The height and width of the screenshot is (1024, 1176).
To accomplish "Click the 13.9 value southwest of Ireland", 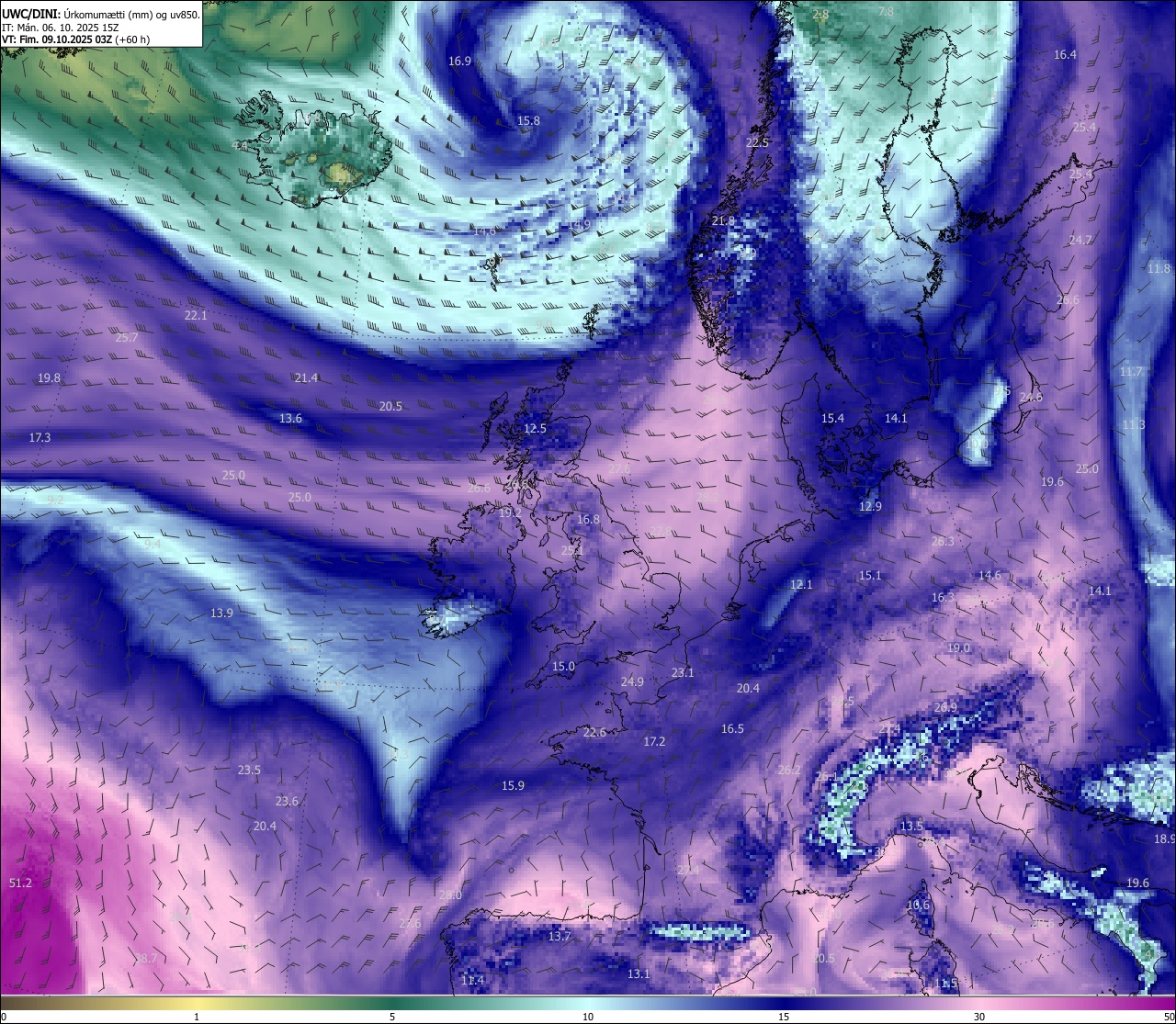I will (221, 613).
